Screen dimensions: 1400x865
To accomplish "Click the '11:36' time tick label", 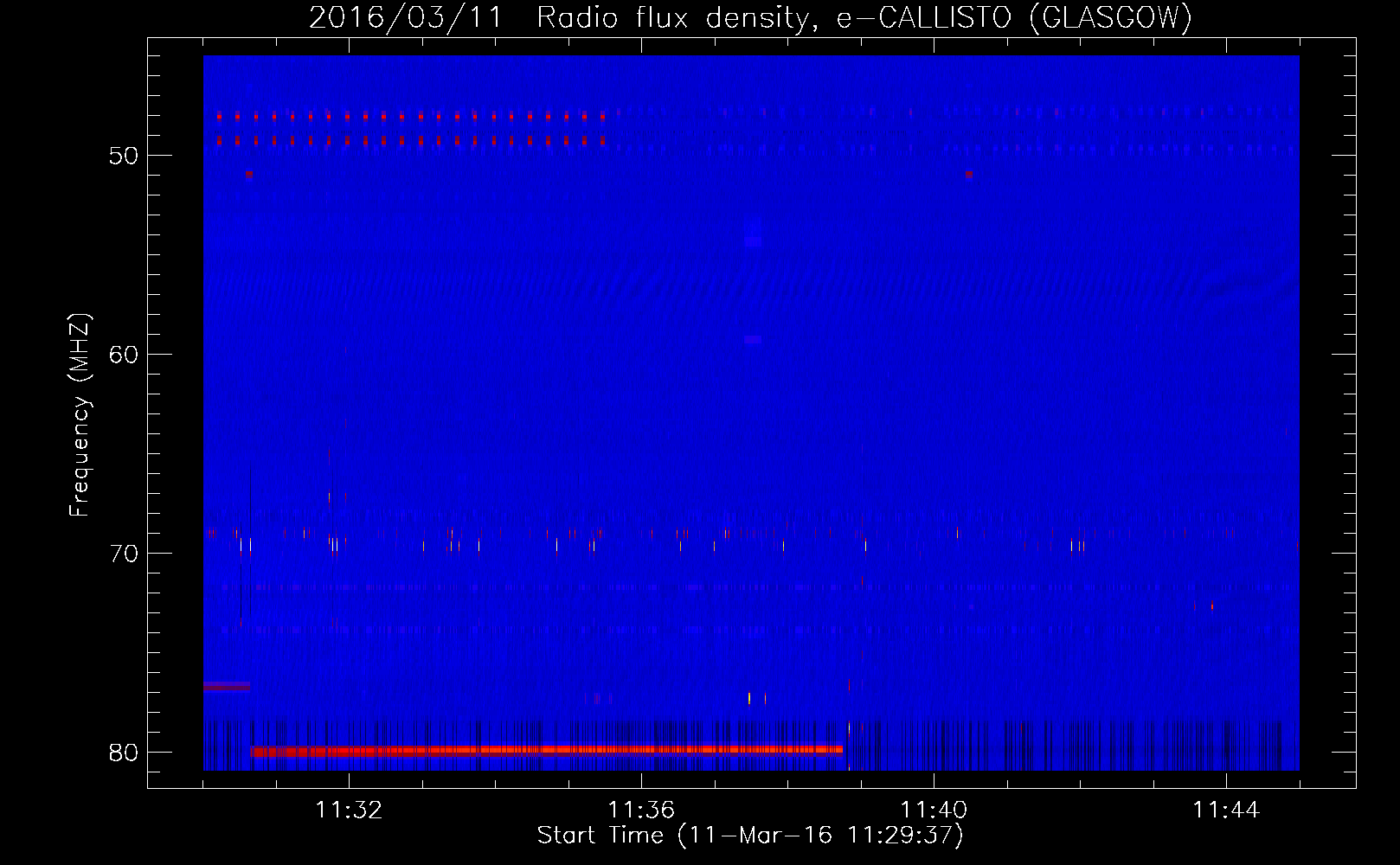I will pyautogui.click(x=641, y=811).
